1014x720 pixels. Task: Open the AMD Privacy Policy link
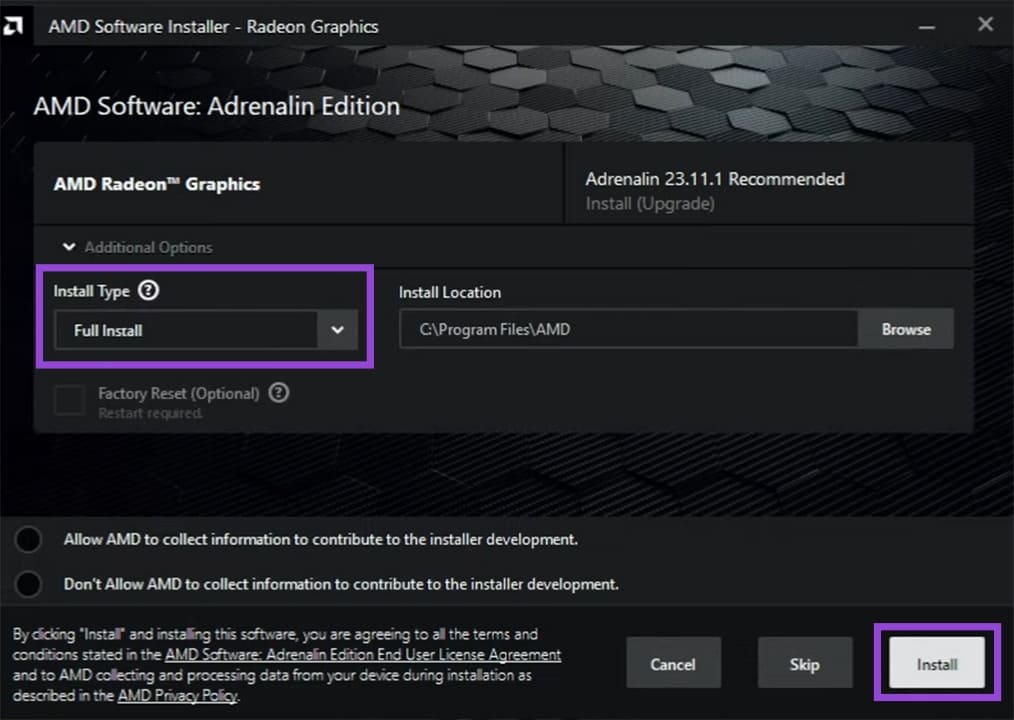coord(176,696)
